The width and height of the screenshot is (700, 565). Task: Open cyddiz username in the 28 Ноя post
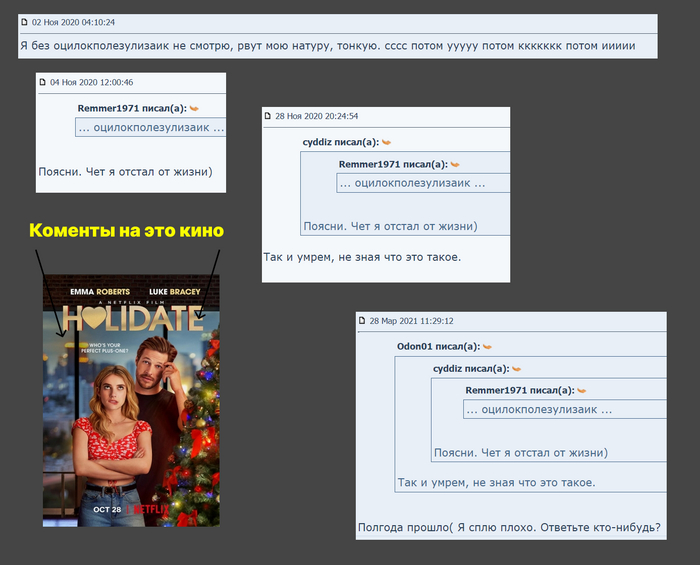click(322, 143)
